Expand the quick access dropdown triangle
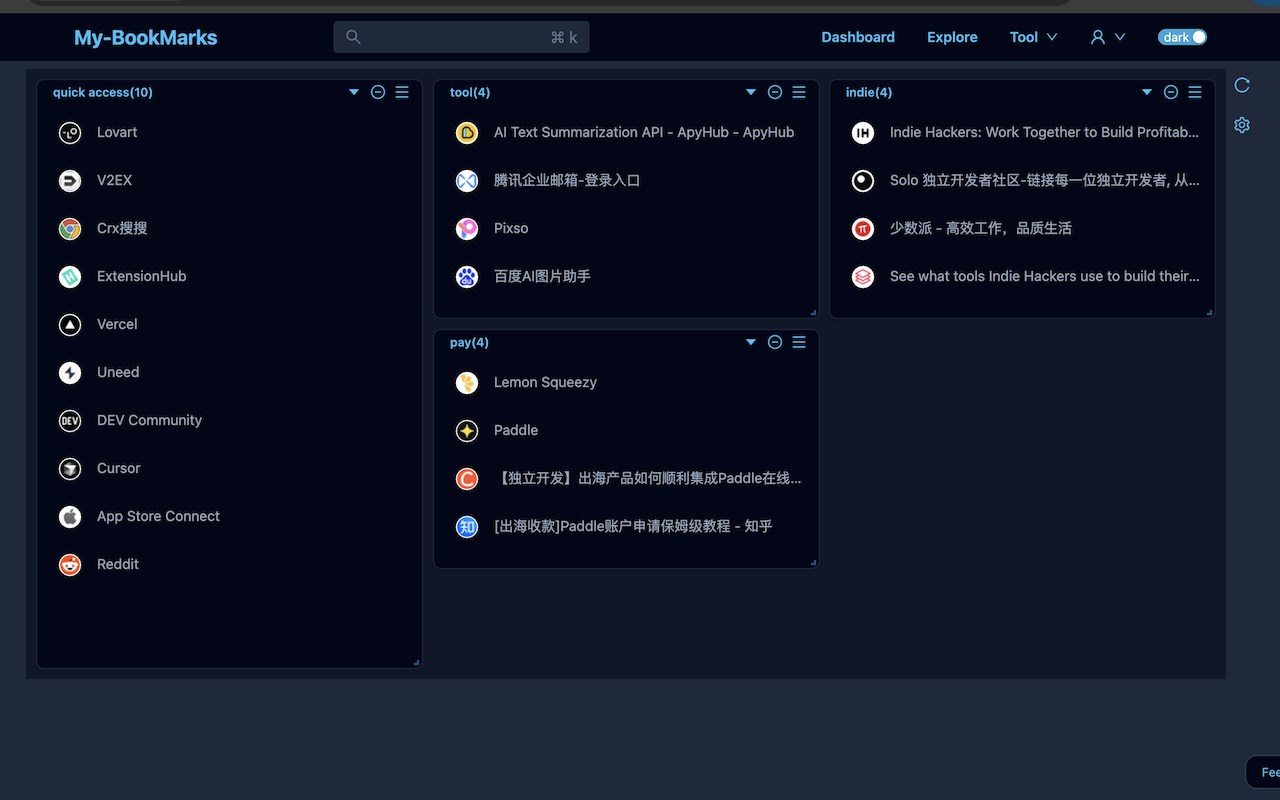This screenshot has height=800, width=1280. [x=354, y=92]
